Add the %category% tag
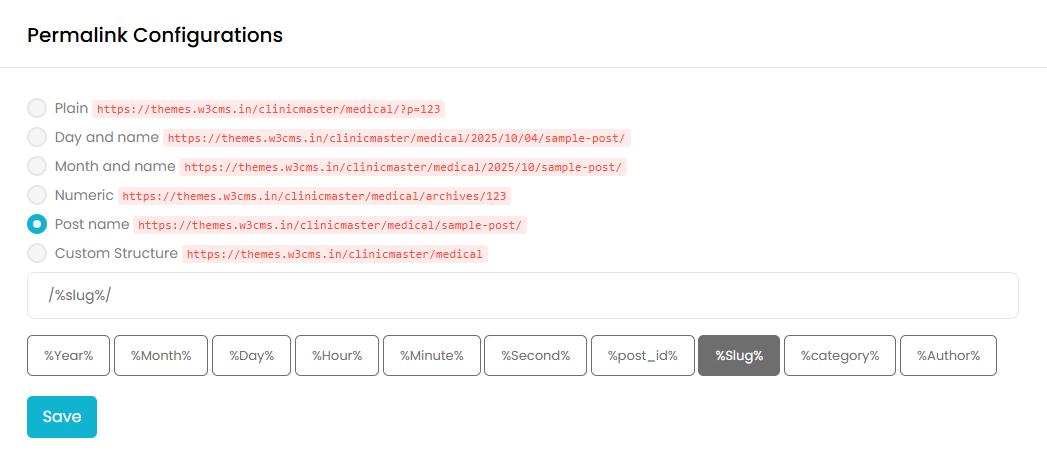 point(840,356)
